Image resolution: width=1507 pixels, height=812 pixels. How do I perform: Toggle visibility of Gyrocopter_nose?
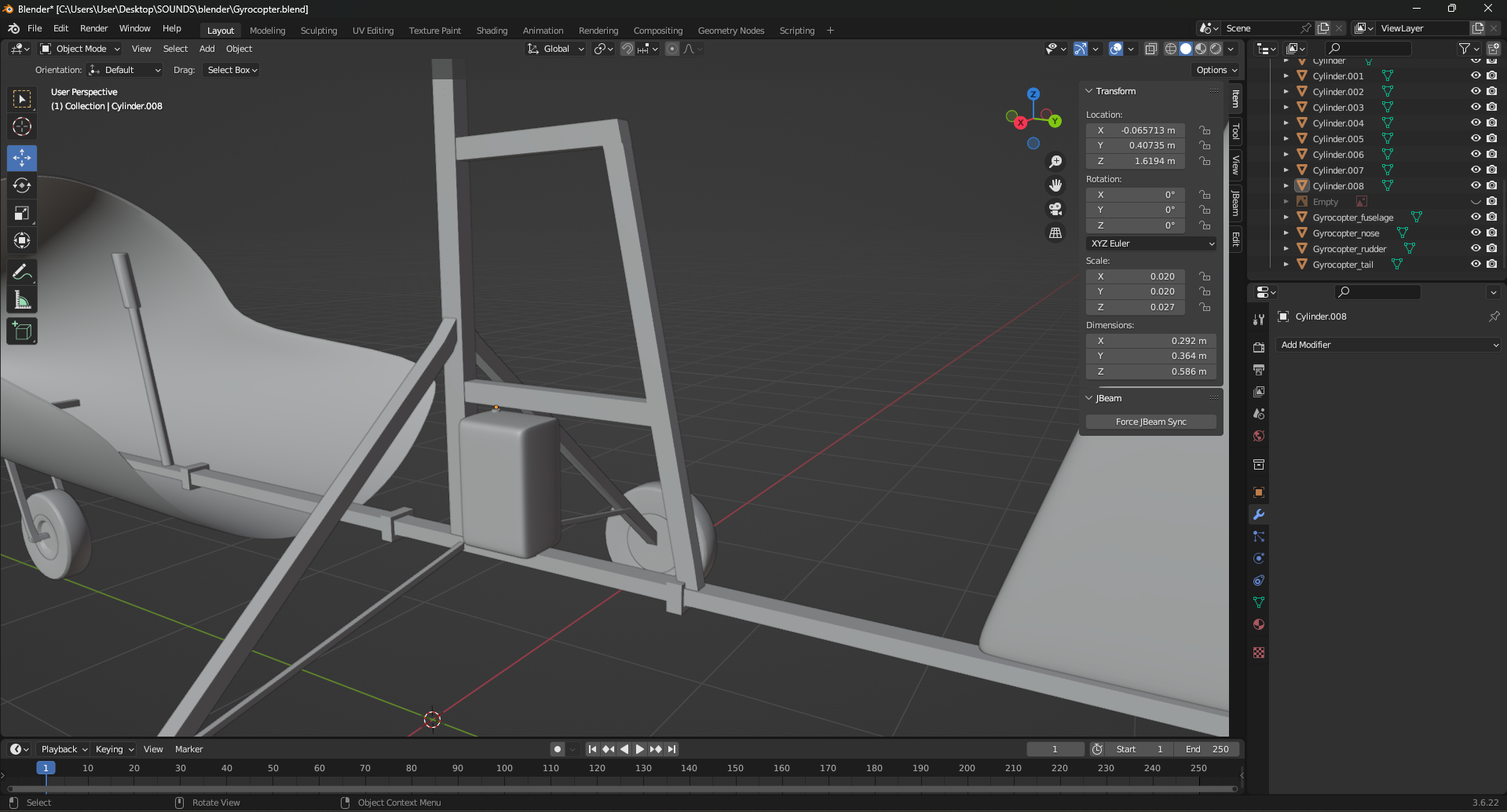click(1476, 232)
